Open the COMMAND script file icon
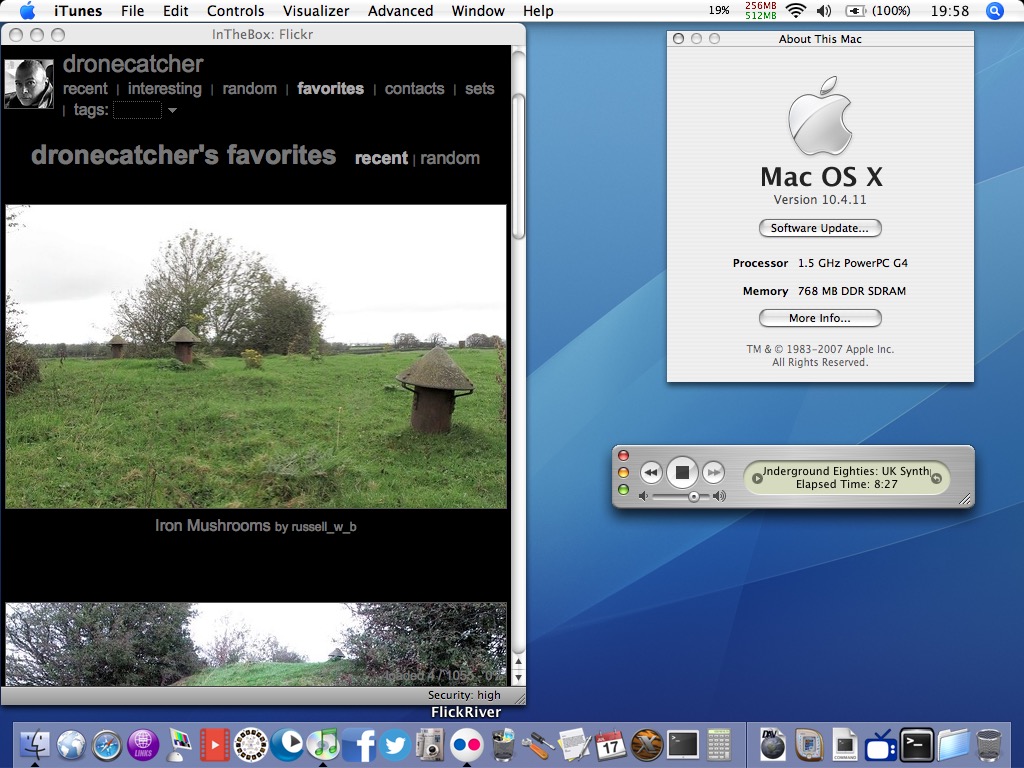Viewport: 1024px width, 768px height. pos(844,744)
